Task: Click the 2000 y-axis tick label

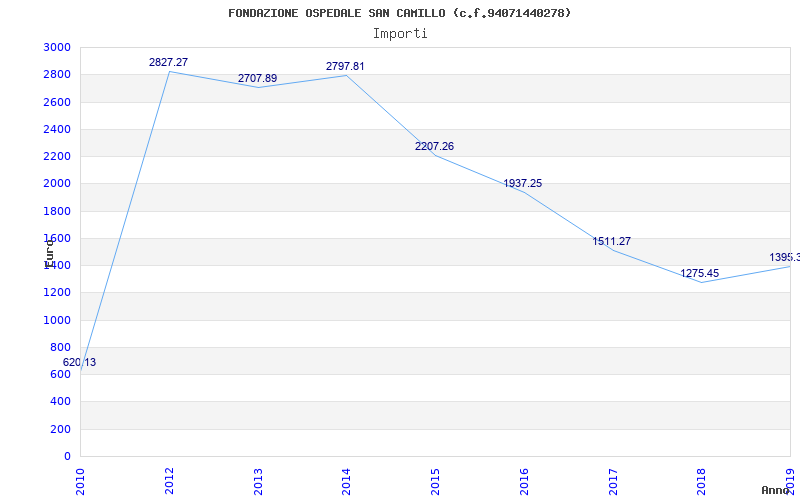Action: tap(57, 184)
